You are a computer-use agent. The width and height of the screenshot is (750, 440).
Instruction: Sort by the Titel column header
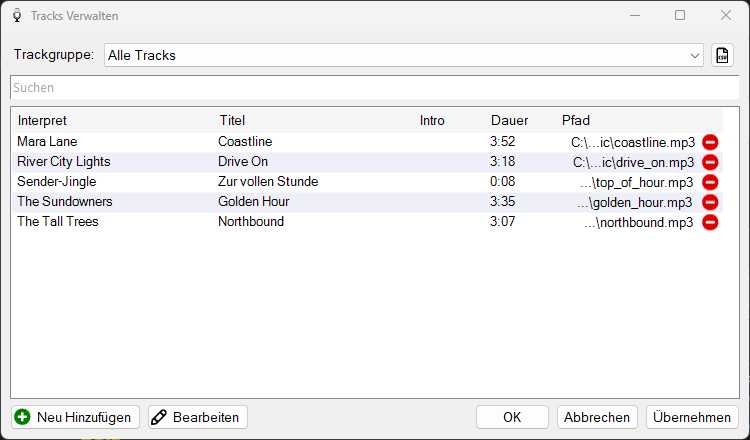(x=232, y=121)
